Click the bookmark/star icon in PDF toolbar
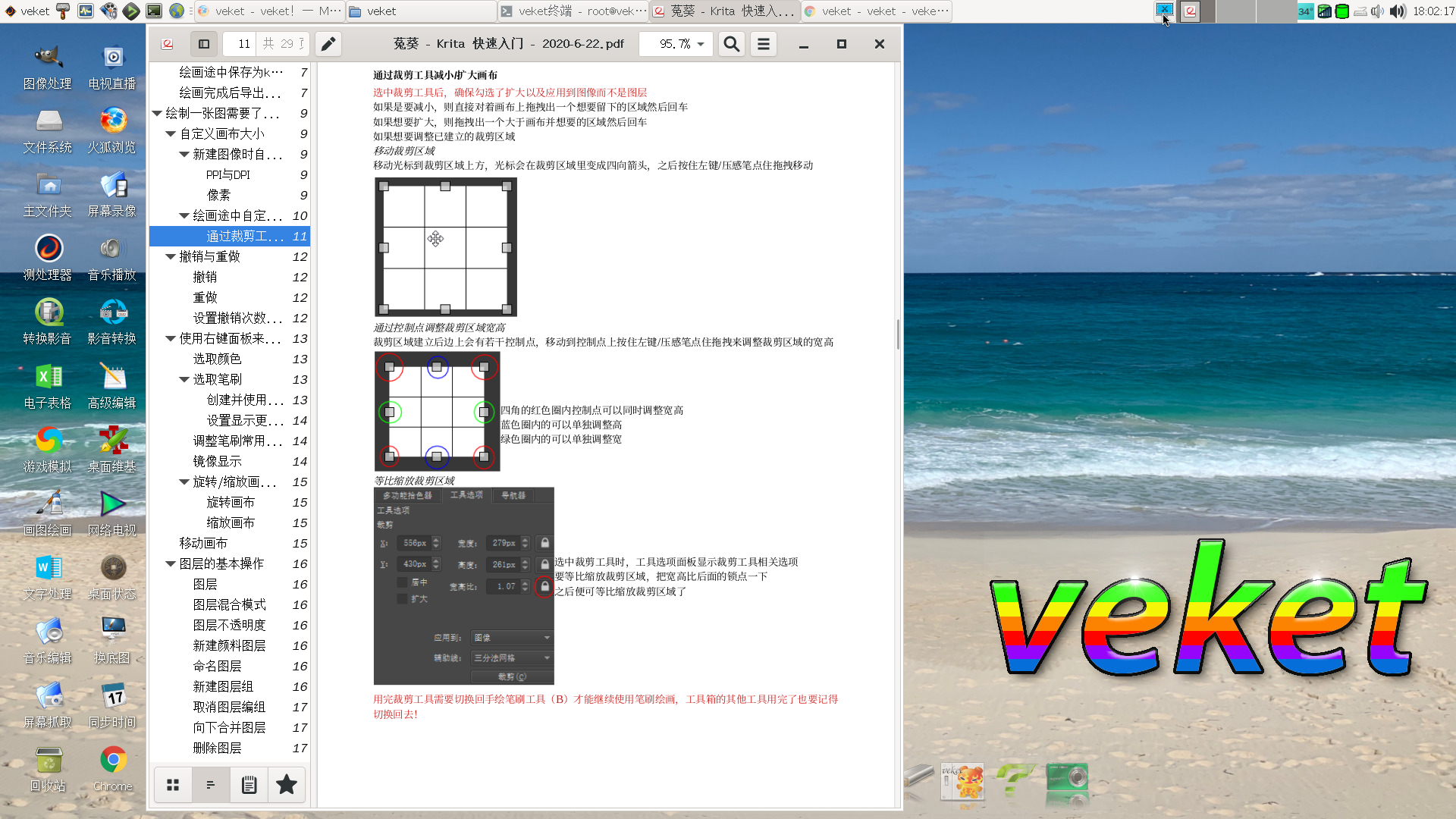1456x819 pixels. pos(286,785)
